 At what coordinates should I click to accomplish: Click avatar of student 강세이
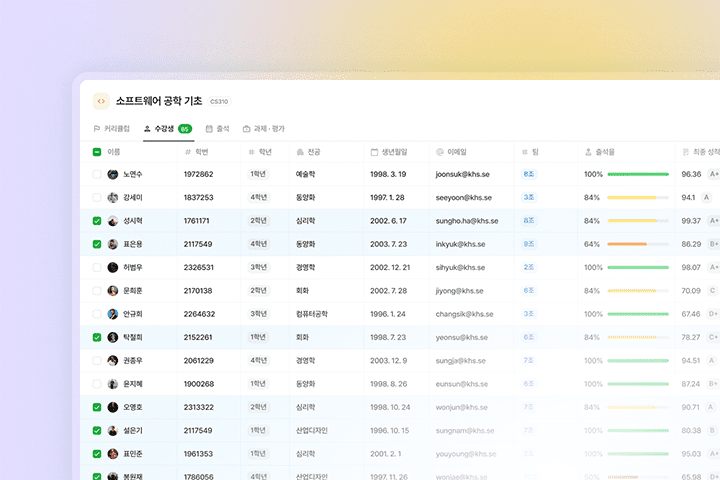tap(112, 198)
